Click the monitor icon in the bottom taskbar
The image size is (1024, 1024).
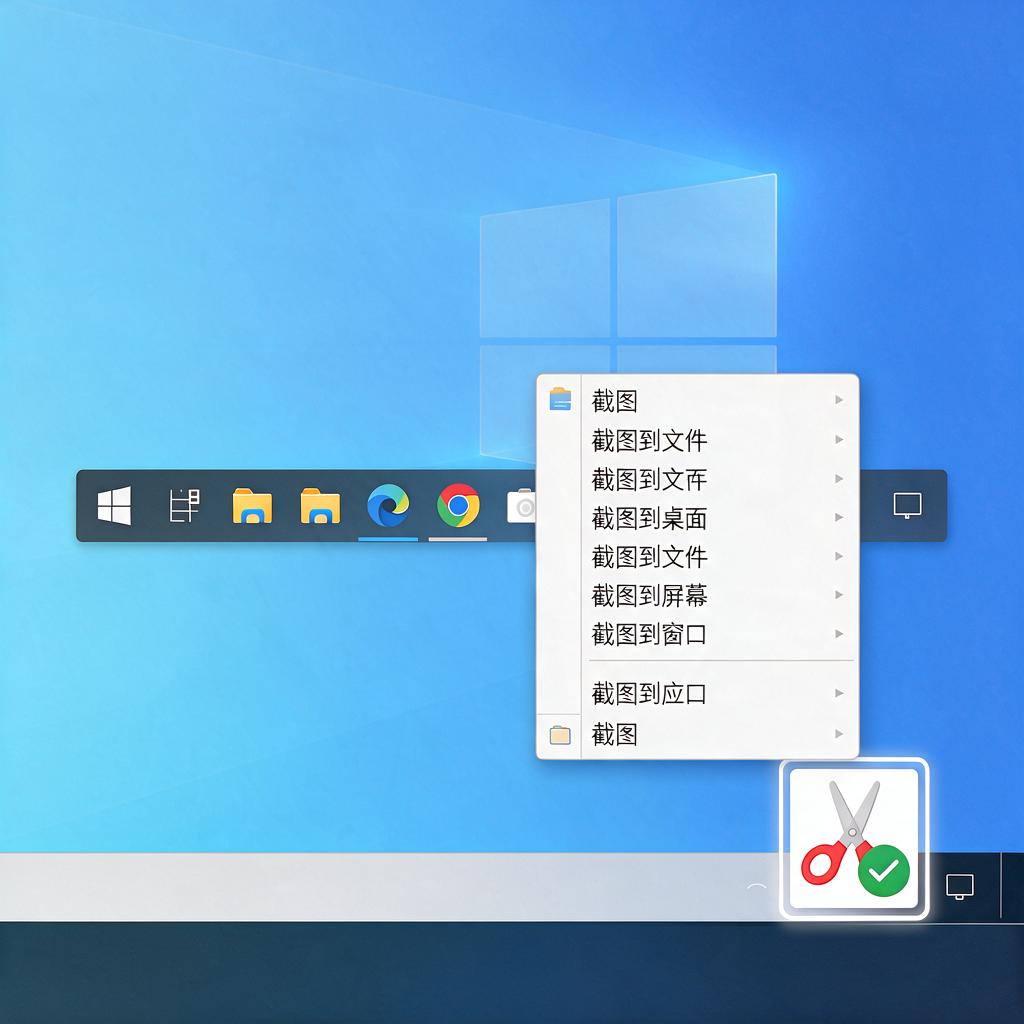click(959, 886)
